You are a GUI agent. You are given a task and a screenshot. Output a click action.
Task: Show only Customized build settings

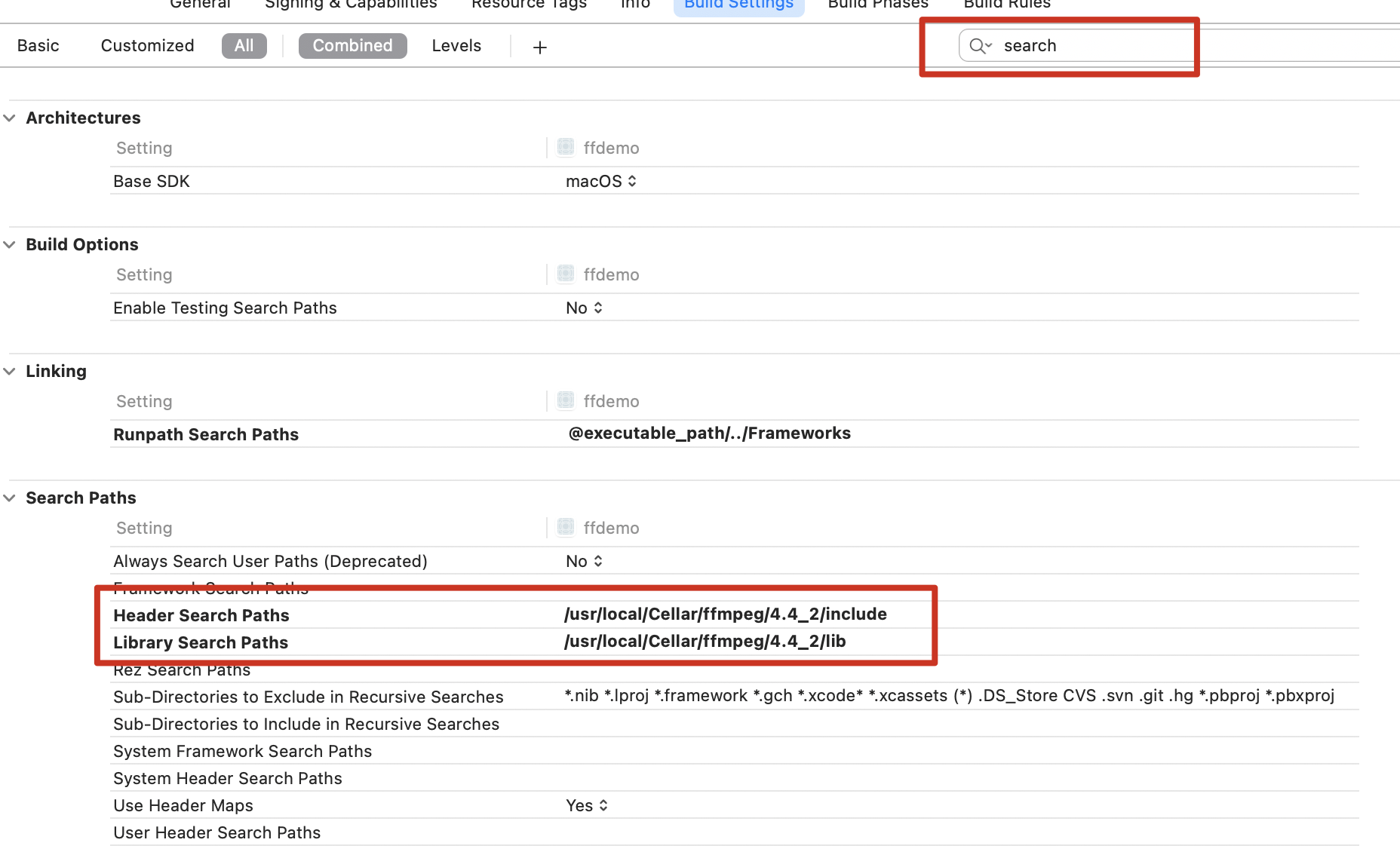[x=147, y=46]
